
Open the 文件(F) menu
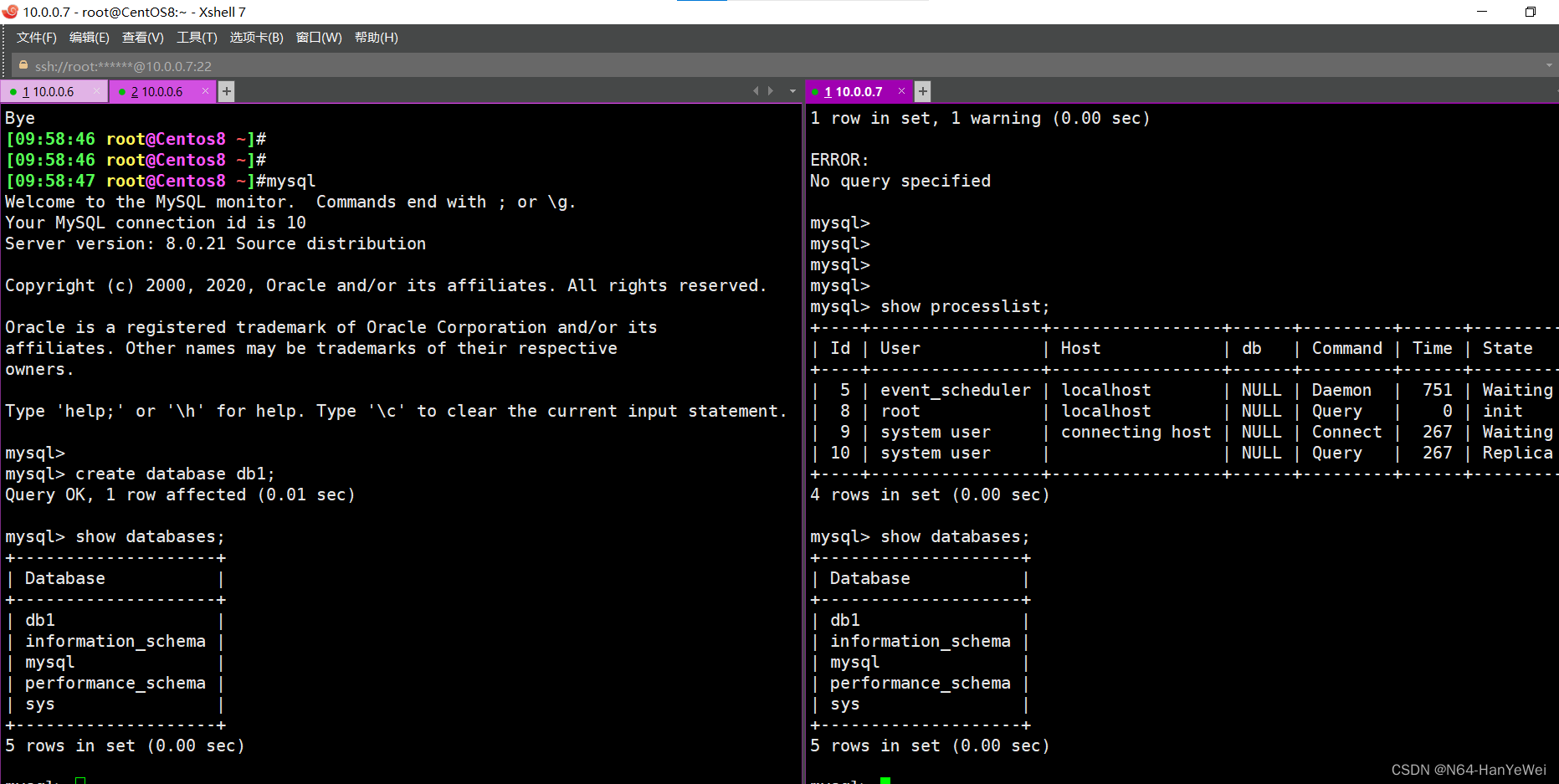click(x=35, y=37)
